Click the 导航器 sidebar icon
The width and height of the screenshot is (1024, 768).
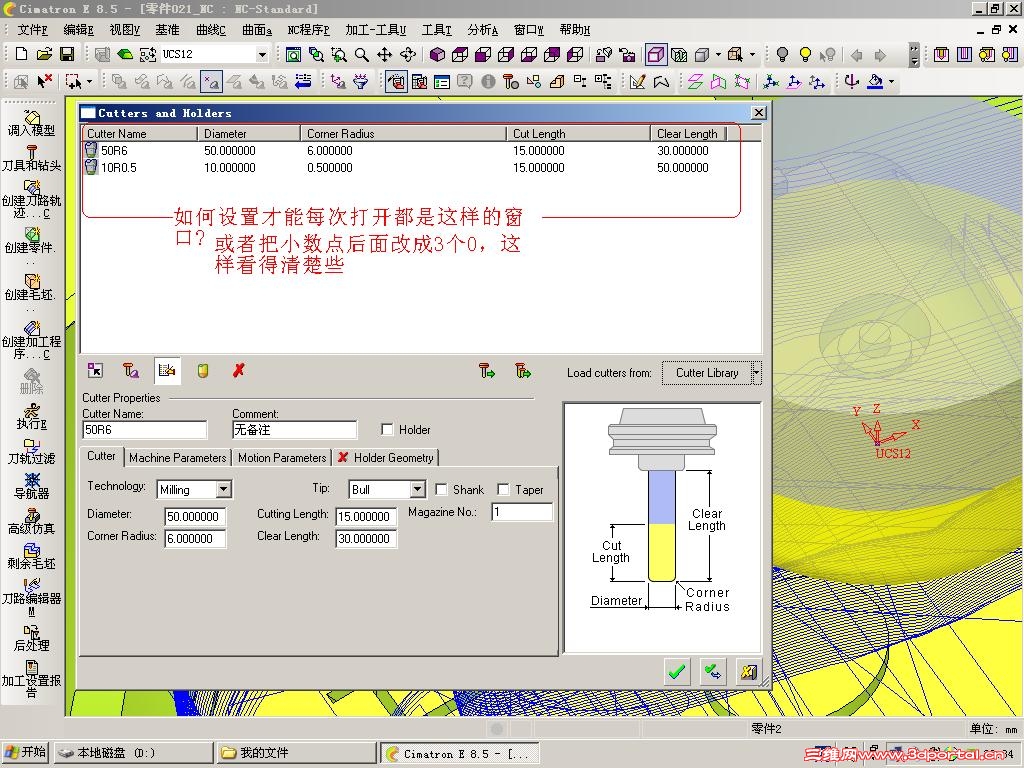31,486
